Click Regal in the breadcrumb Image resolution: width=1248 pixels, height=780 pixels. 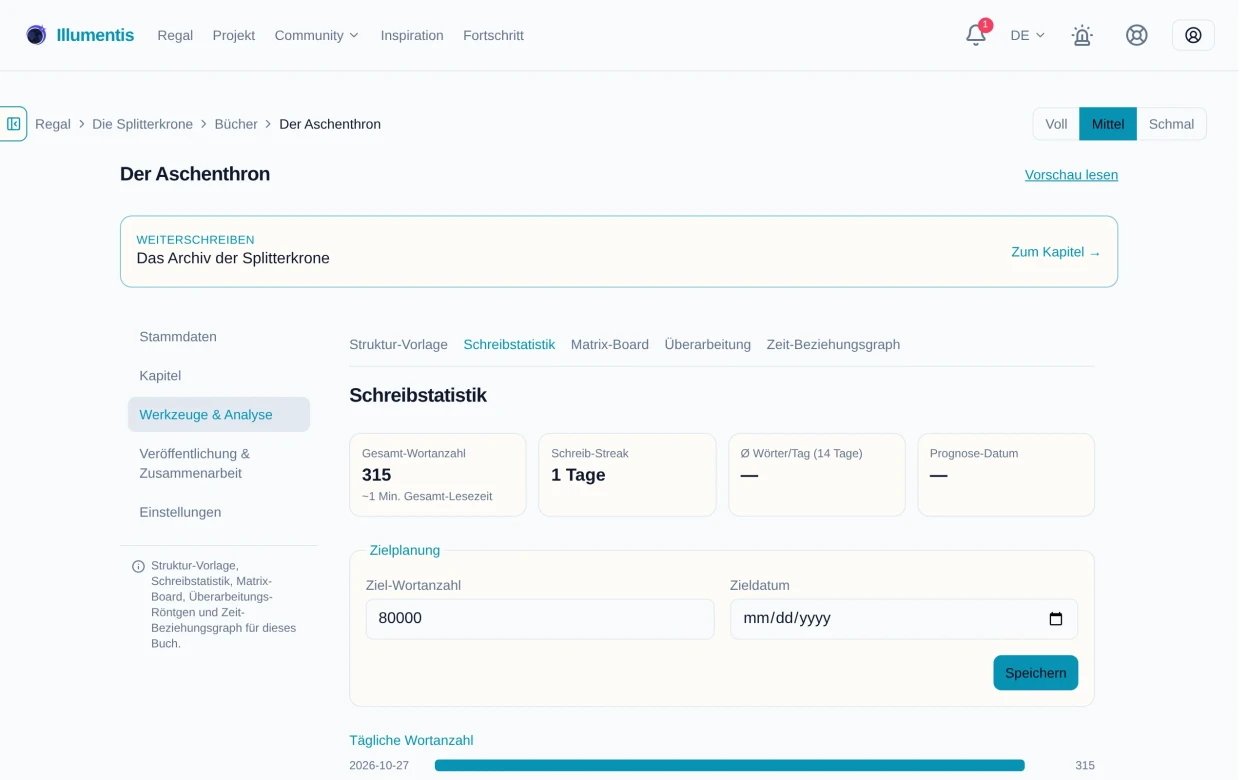point(53,124)
